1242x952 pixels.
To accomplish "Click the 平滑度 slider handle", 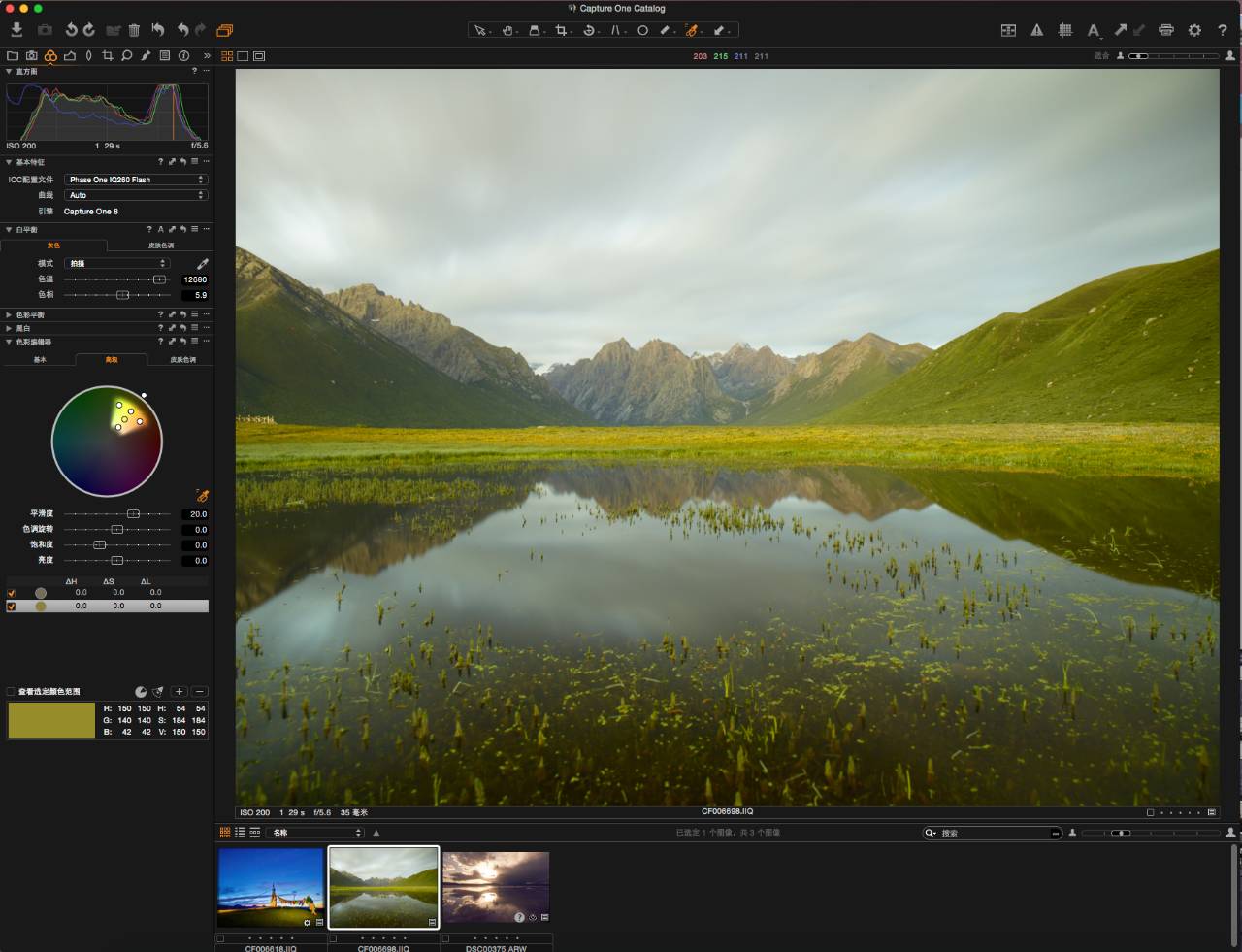I will pos(133,514).
